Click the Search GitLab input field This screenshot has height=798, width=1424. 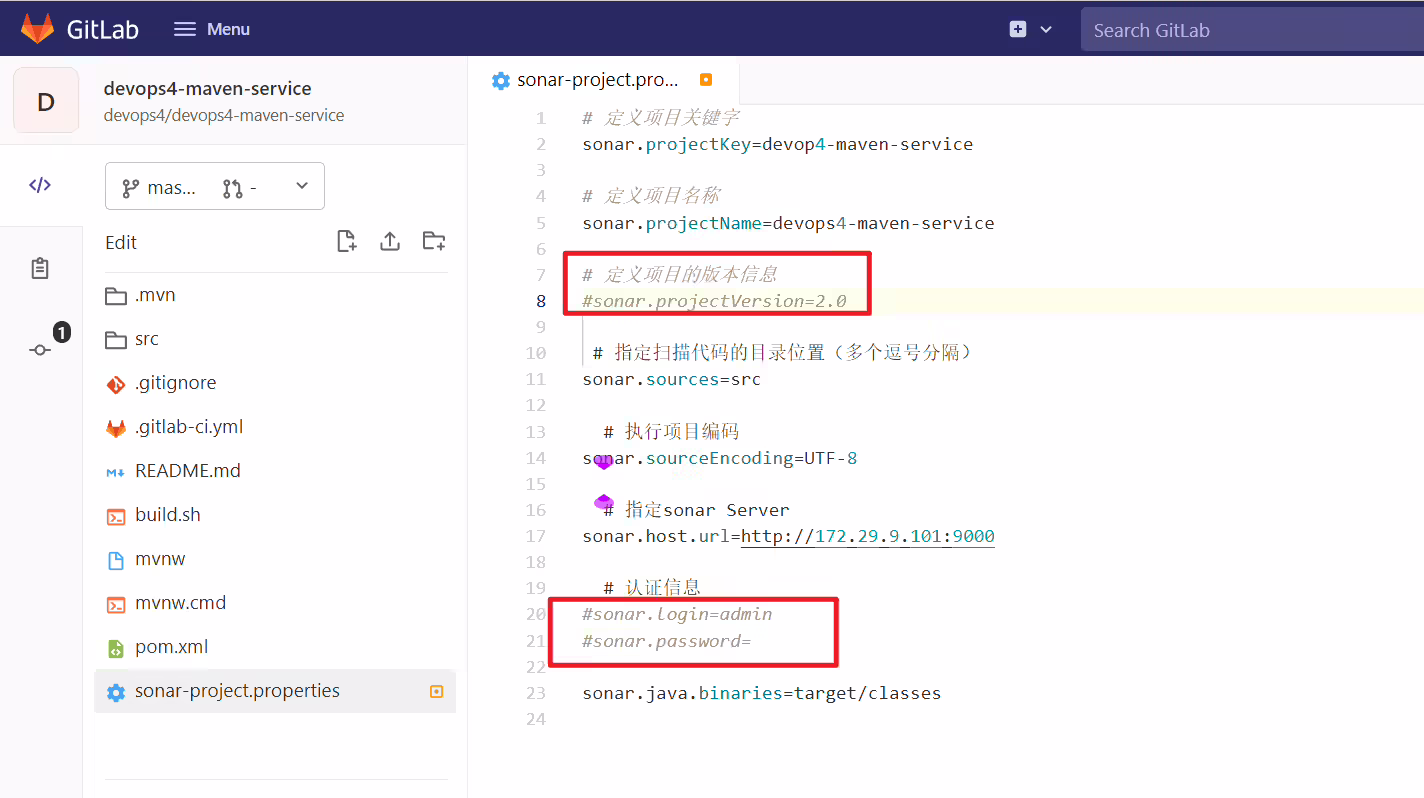tap(1252, 30)
